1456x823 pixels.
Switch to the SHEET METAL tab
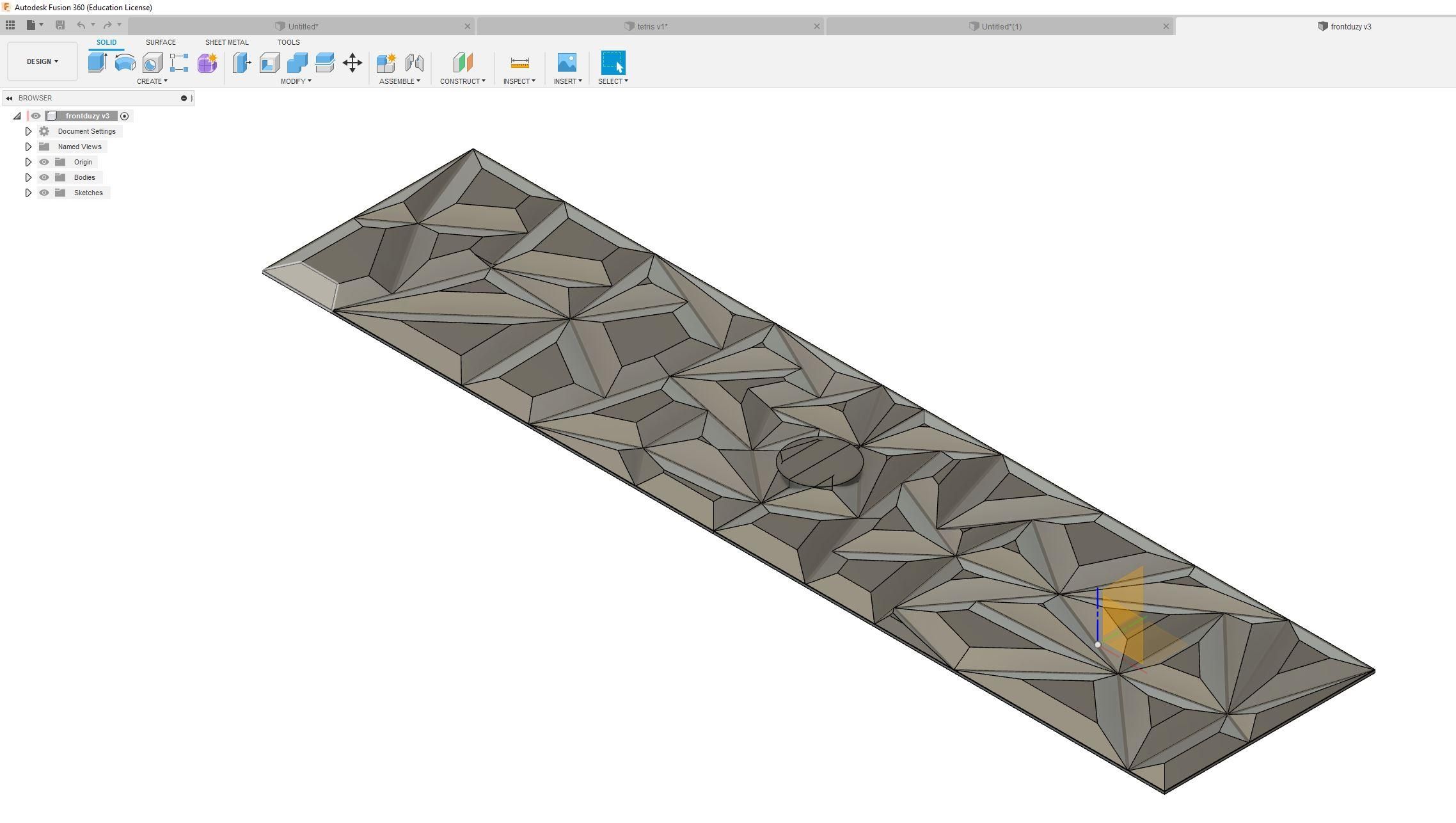[x=226, y=42]
